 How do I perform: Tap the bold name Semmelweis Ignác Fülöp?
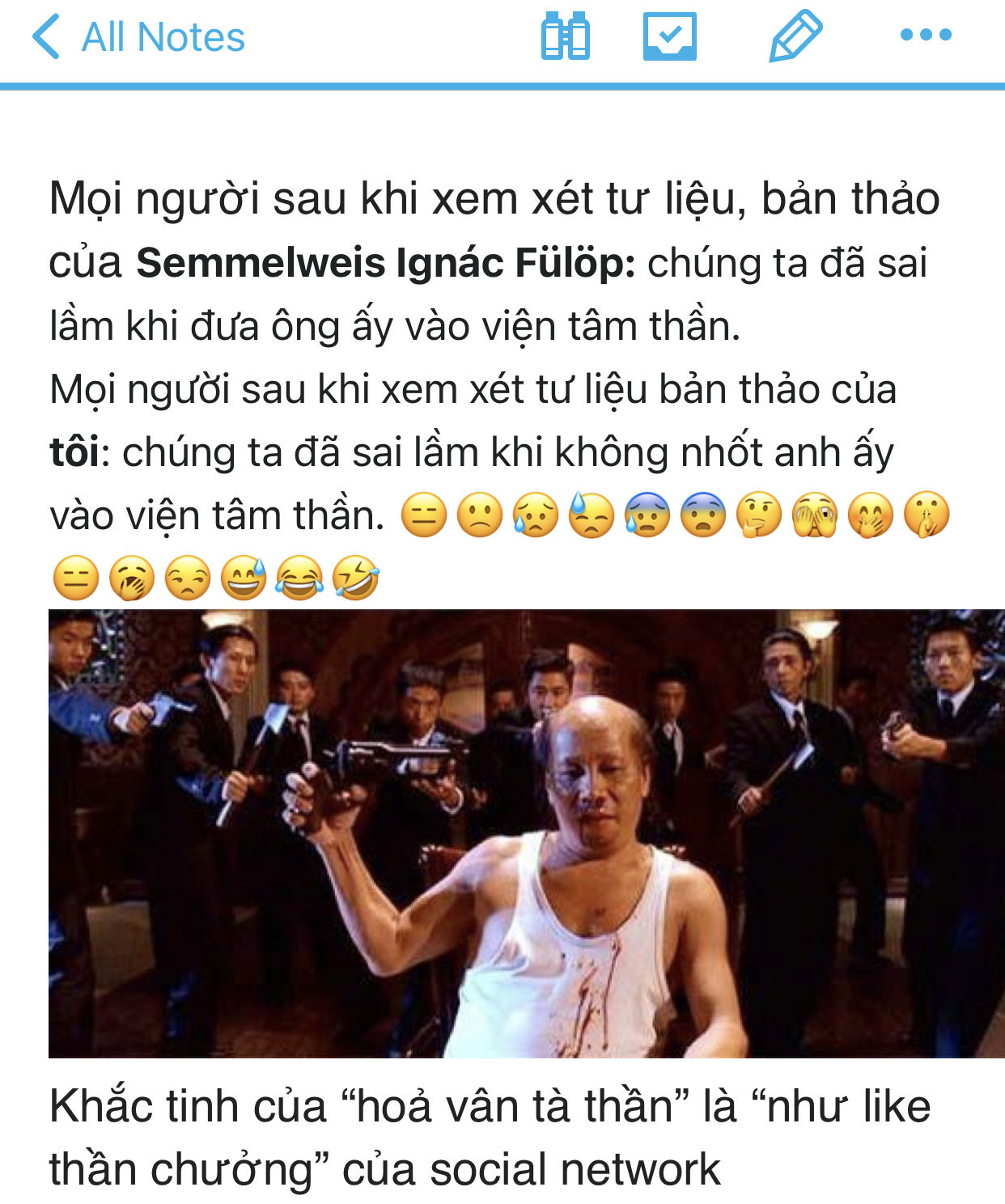coord(386,263)
